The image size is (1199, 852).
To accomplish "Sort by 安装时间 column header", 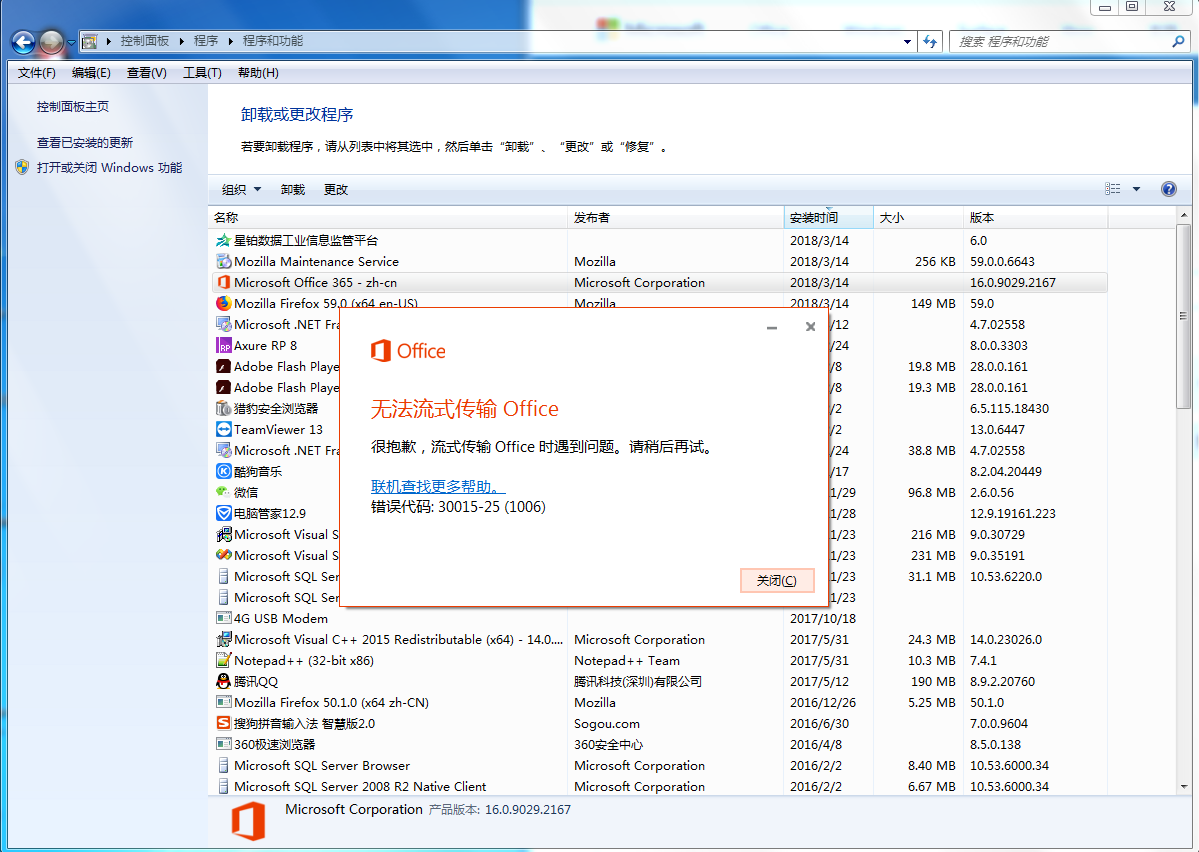I will point(829,218).
